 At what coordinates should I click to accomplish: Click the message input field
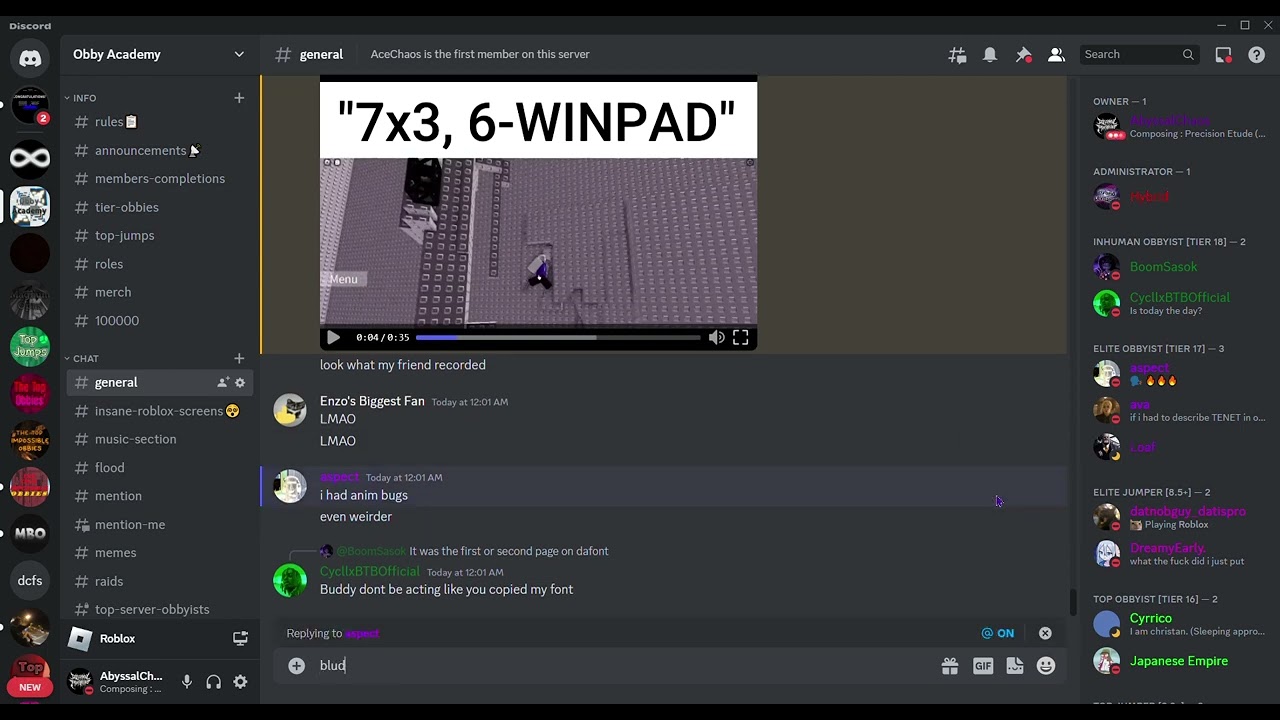[625, 666]
